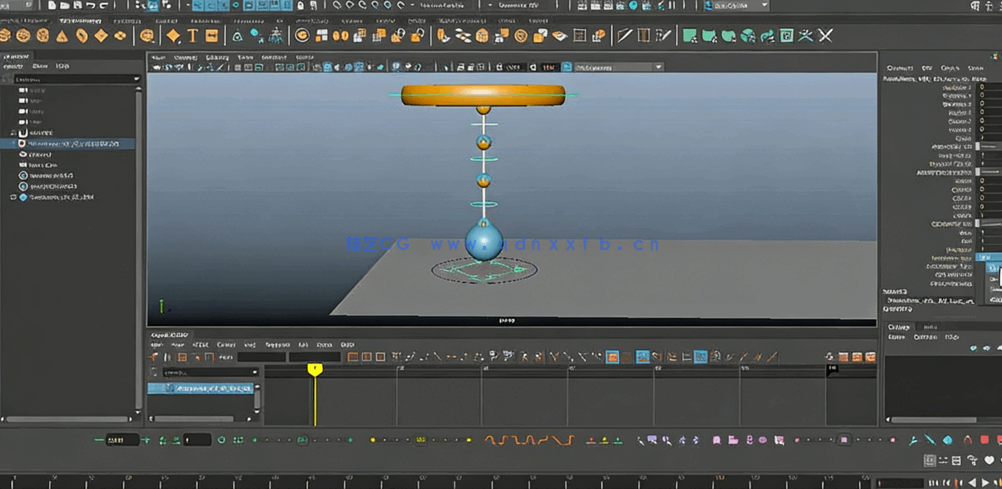Open the dropdown in the top right status line
Viewport: 1002px width, 489px height.
click(x=764, y=6)
